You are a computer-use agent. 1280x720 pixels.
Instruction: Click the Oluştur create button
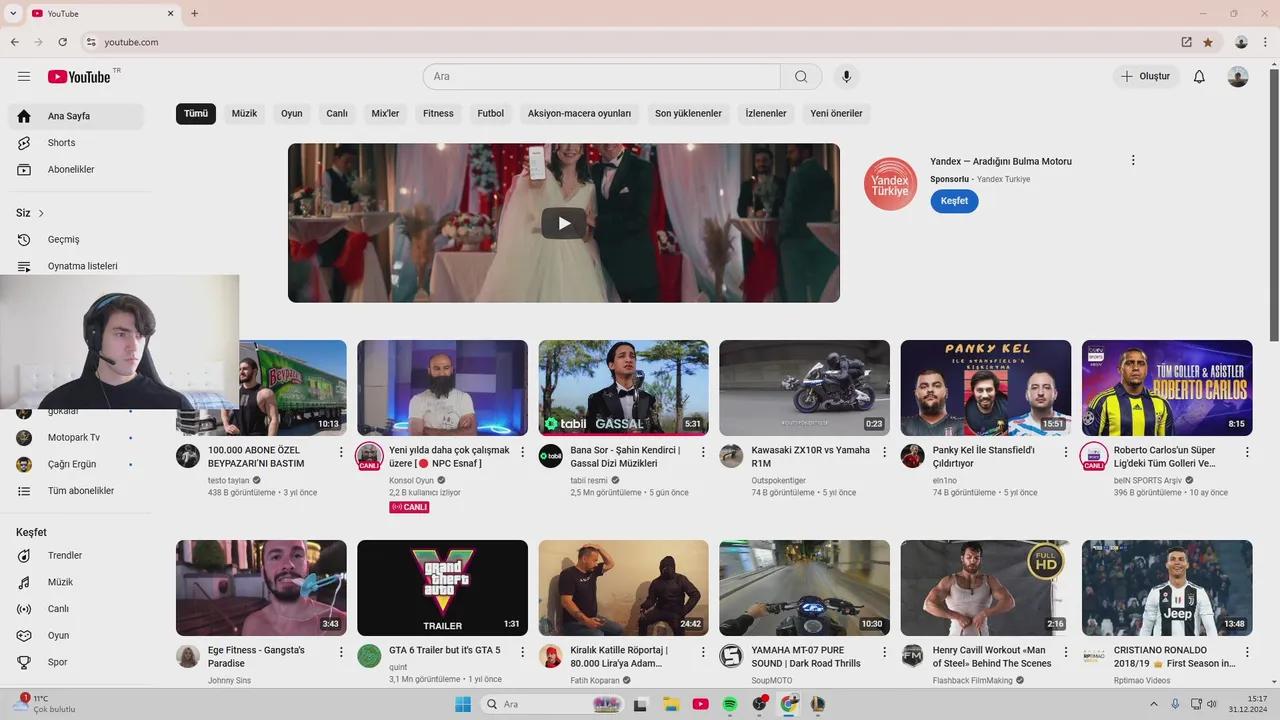[x=1146, y=77]
